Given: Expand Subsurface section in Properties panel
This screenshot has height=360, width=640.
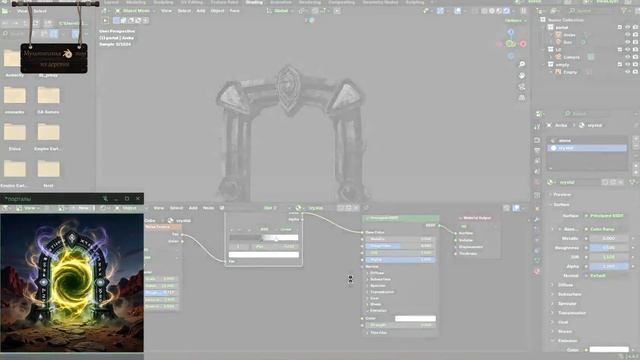Looking at the screenshot, I should coord(569,294).
